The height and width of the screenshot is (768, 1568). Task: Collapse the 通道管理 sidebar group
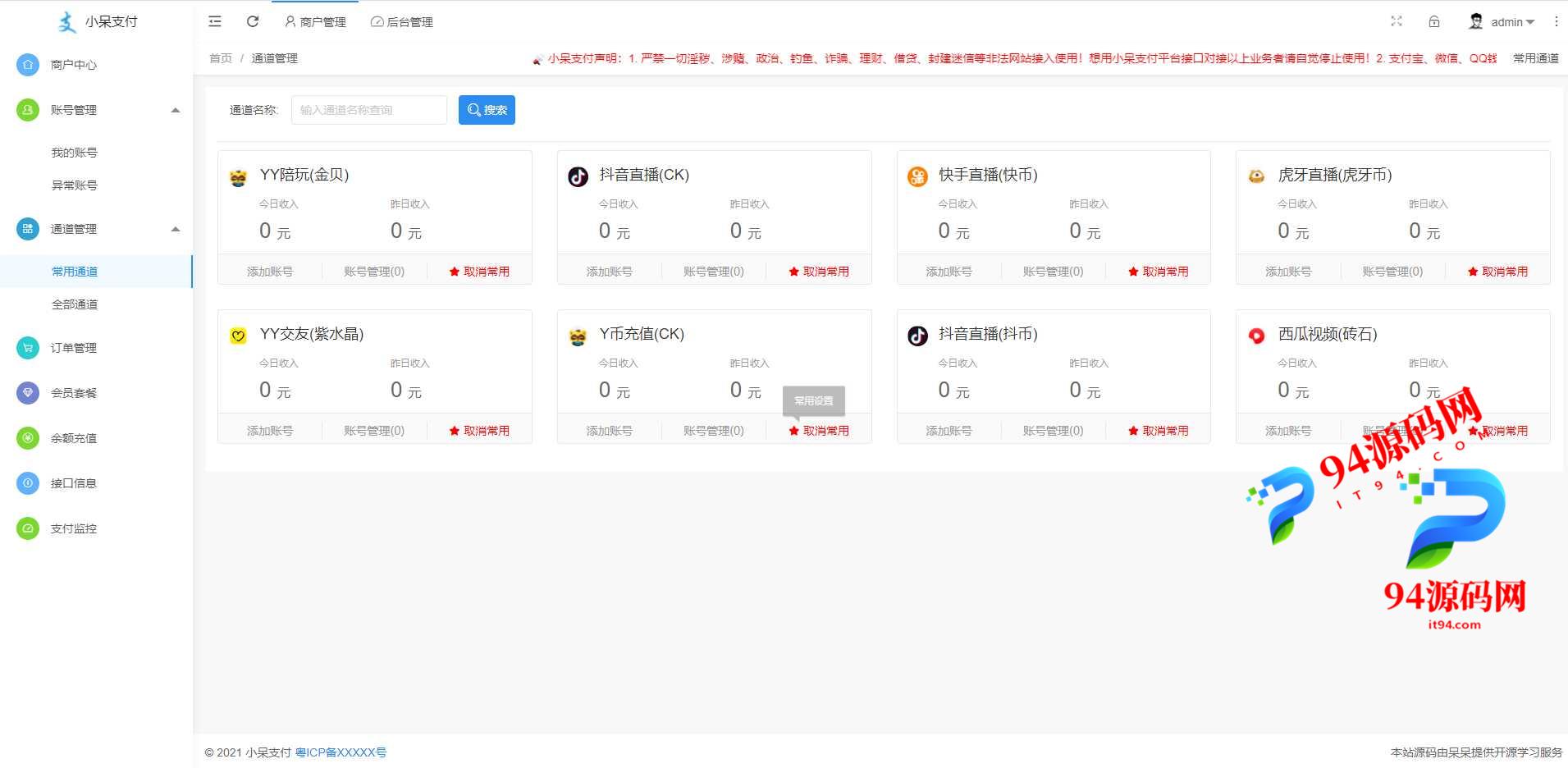click(176, 229)
